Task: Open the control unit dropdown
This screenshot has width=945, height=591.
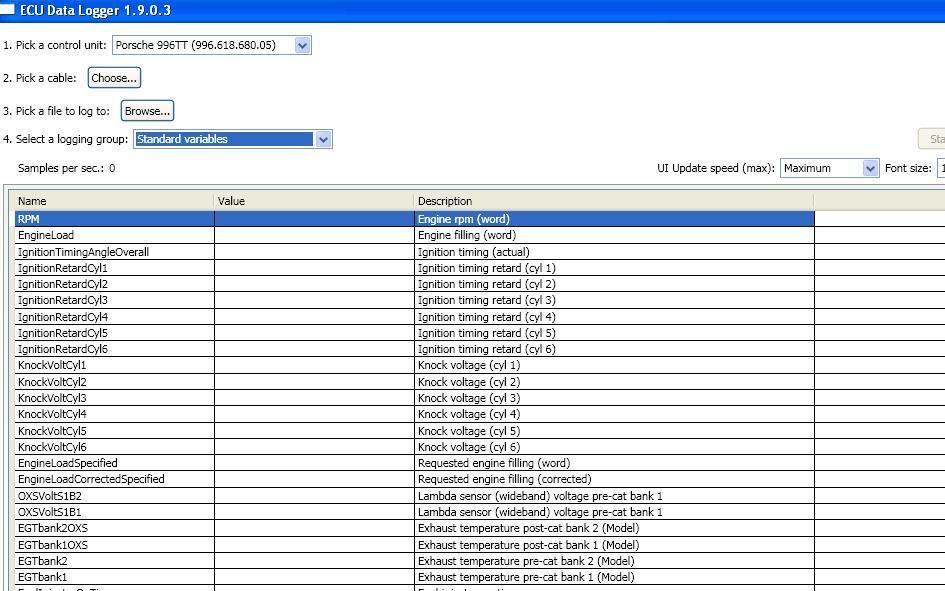Action: 303,45
